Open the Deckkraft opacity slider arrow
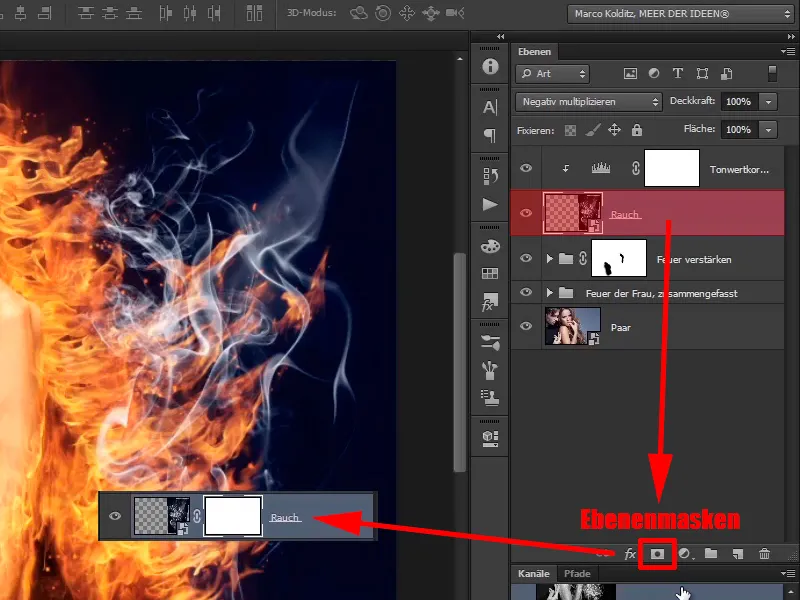The height and width of the screenshot is (600, 800). (x=768, y=102)
